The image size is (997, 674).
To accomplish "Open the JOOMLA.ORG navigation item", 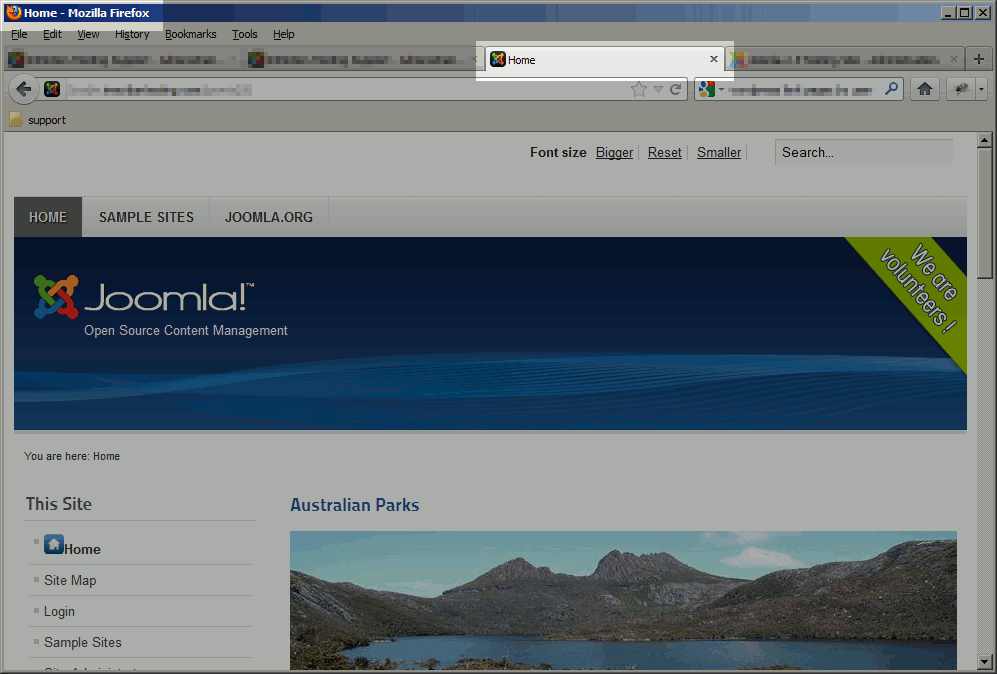I will point(269,217).
